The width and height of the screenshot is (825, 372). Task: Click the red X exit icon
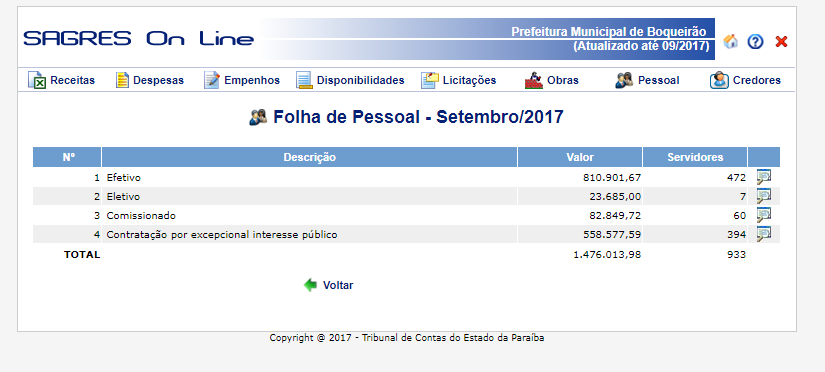(781, 42)
